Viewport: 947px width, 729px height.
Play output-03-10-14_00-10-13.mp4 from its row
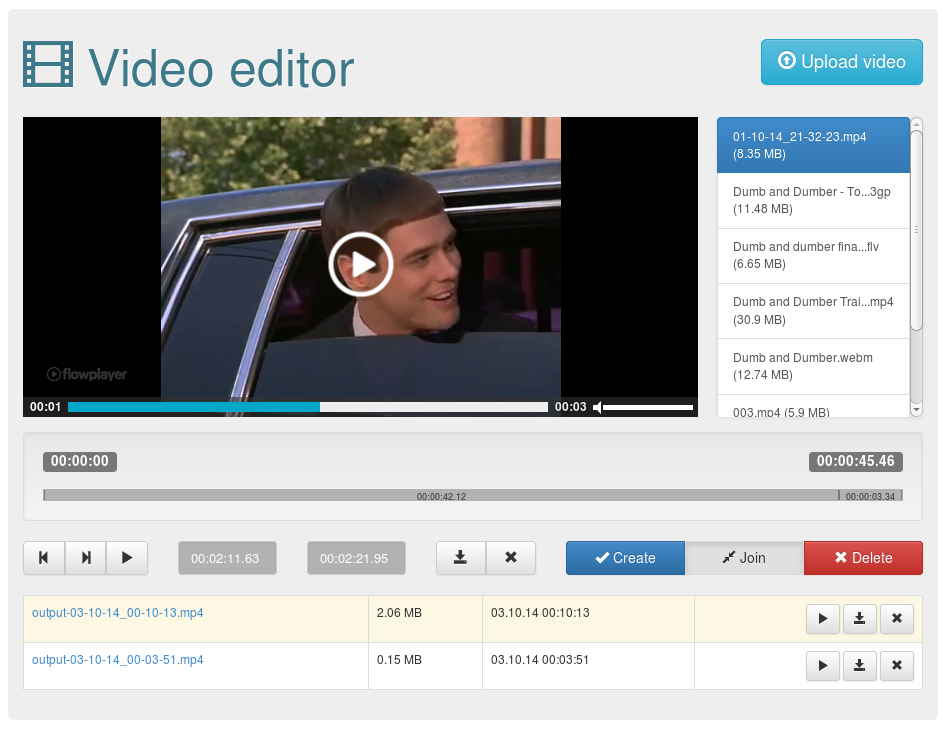[x=823, y=618]
